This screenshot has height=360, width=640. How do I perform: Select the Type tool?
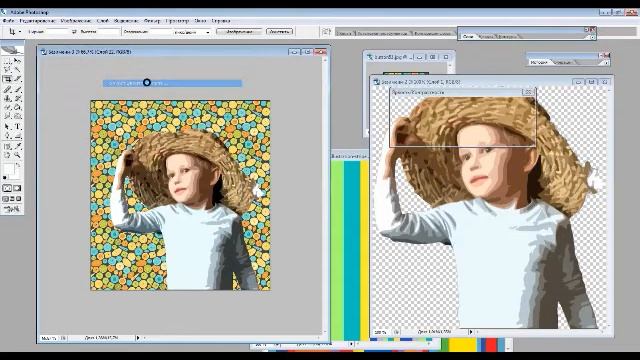pyautogui.click(x=17, y=127)
